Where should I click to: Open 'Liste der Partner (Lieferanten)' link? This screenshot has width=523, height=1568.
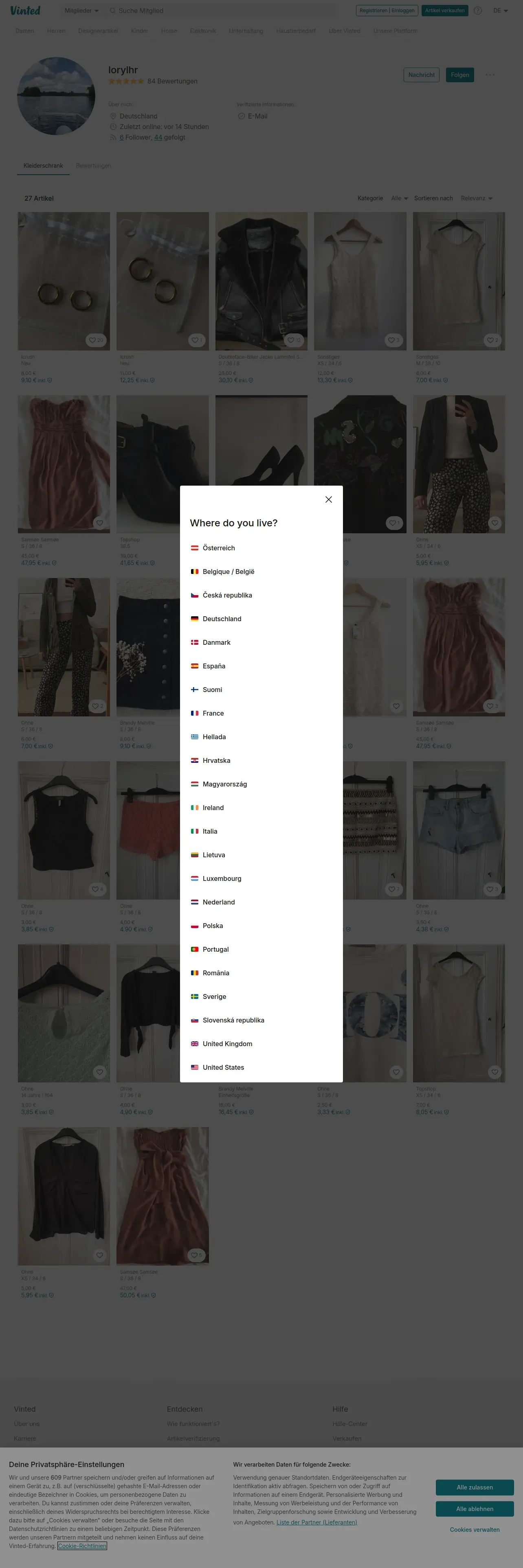[x=316, y=1522]
